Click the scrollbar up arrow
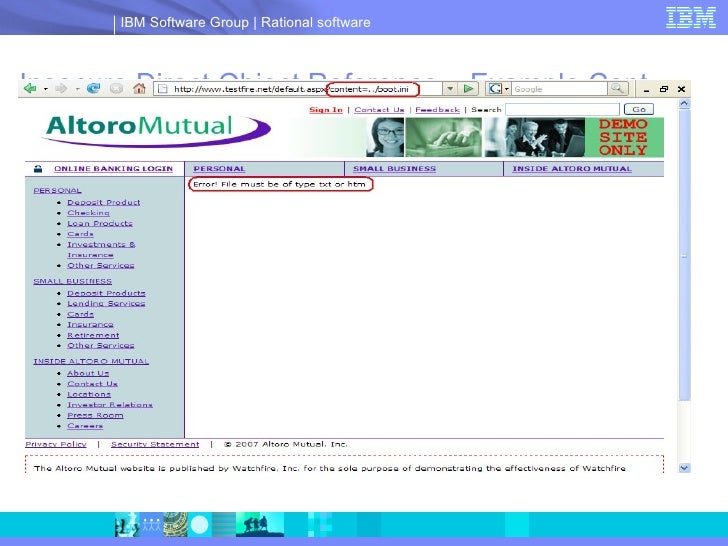This screenshot has height=546, width=728. pyautogui.click(x=684, y=104)
